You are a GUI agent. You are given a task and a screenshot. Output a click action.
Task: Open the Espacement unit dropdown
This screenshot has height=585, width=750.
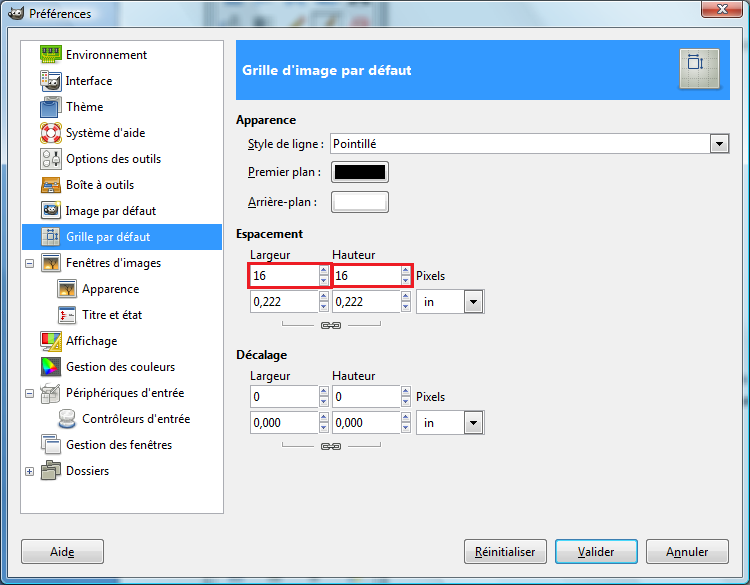(473, 302)
